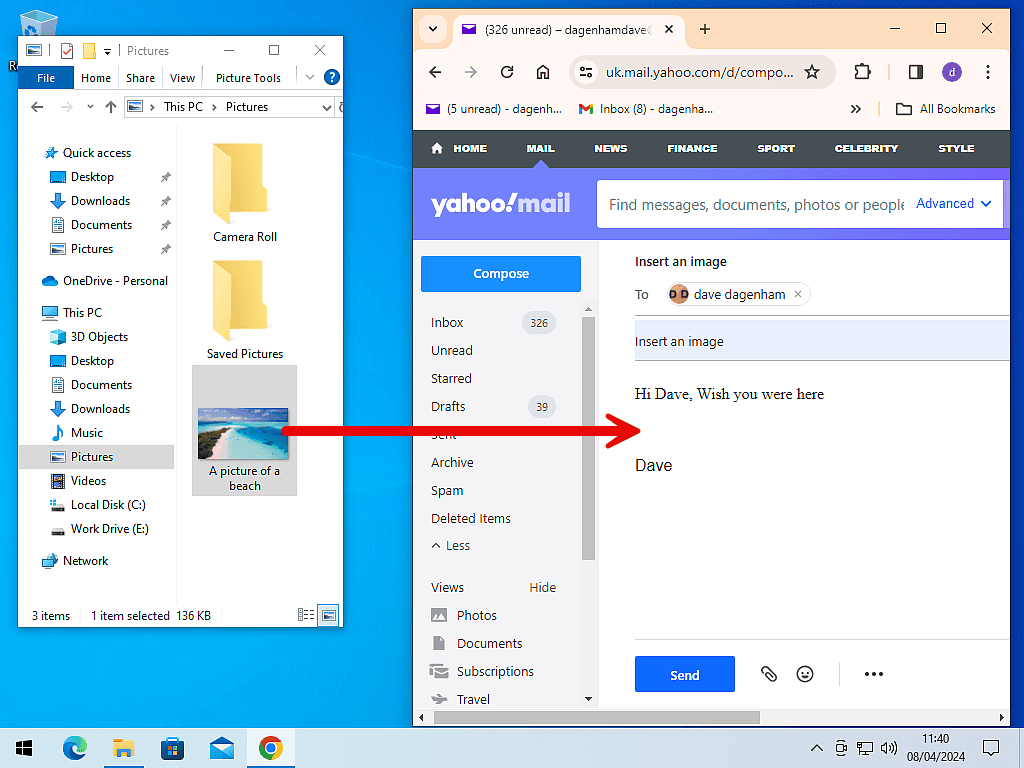The height and width of the screenshot is (768, 1024).
Task: Switch to the NEWS tab in Yahoo
Action: click(610, 148)
